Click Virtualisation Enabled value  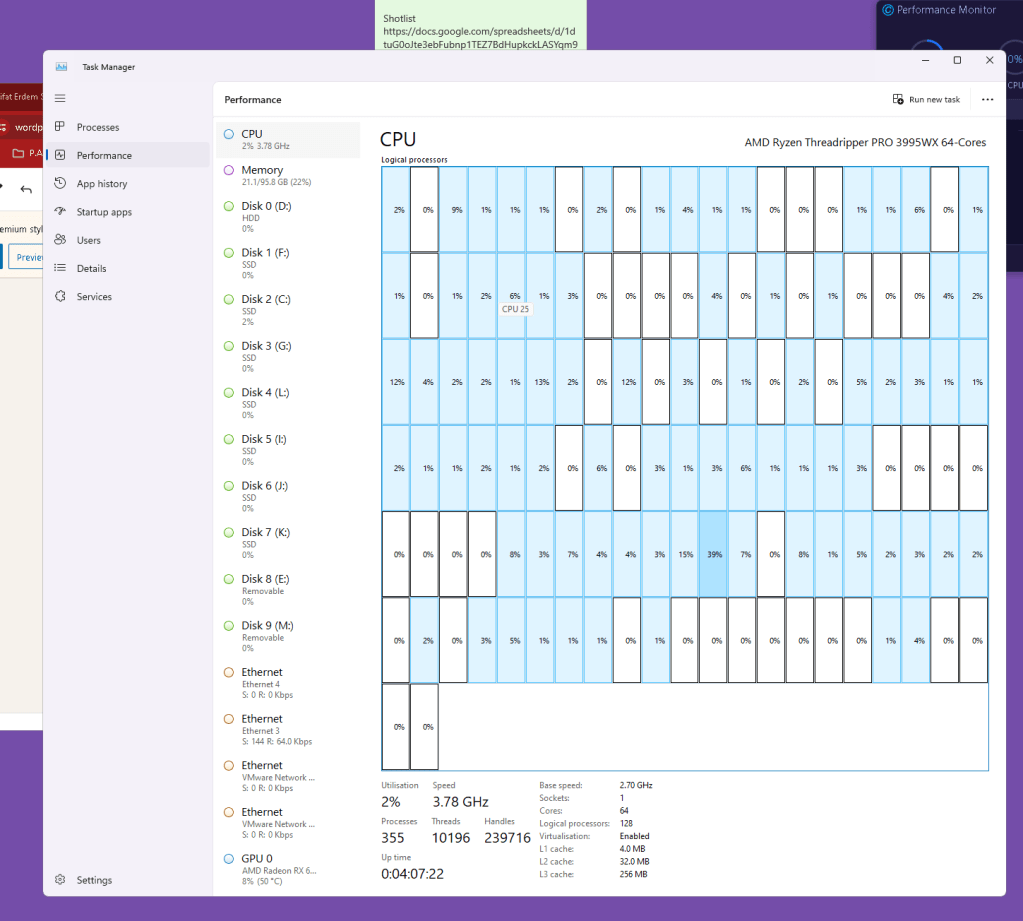[634, 836]
